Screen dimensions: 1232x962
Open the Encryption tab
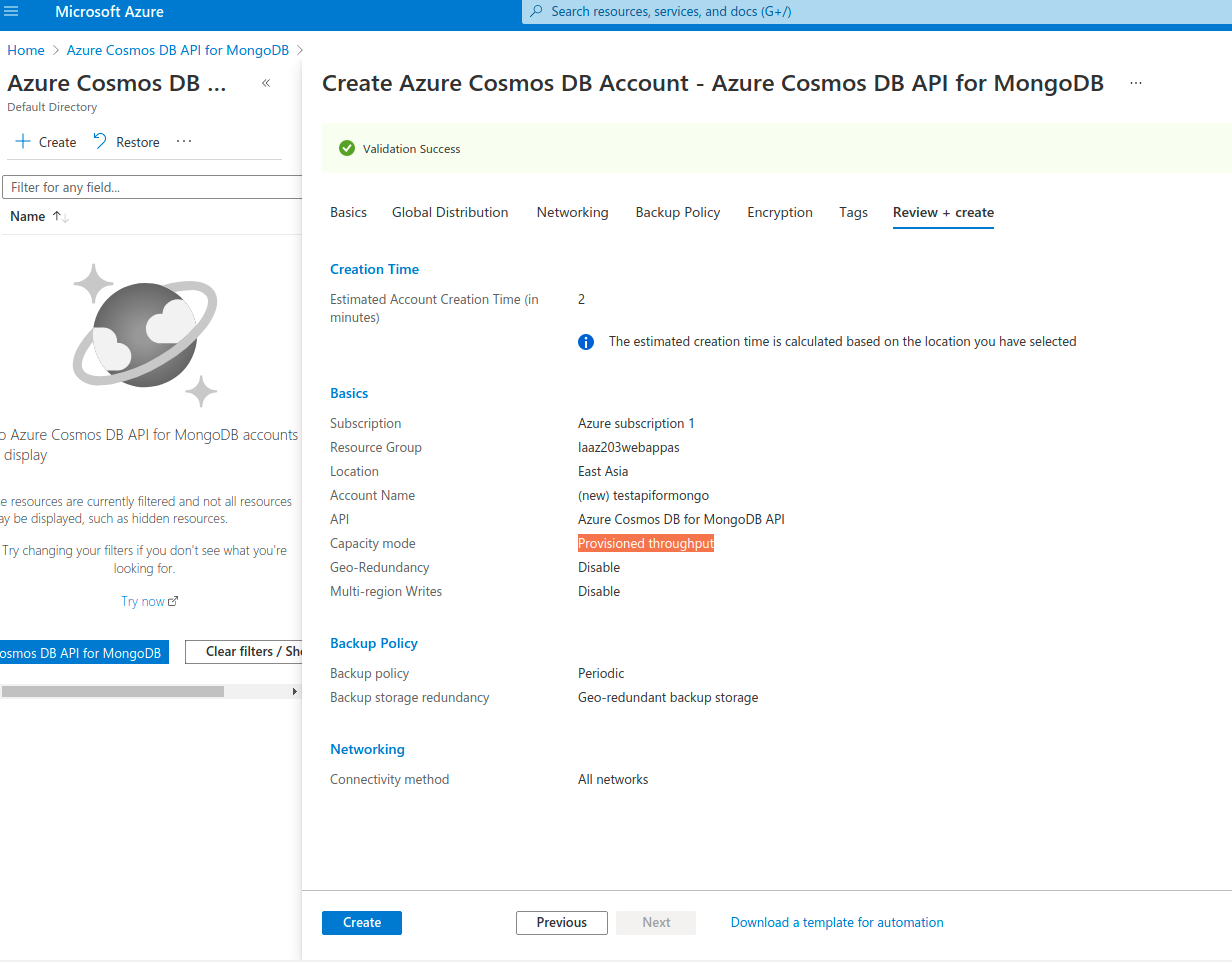pyautogui.click(x=779, y=212)
